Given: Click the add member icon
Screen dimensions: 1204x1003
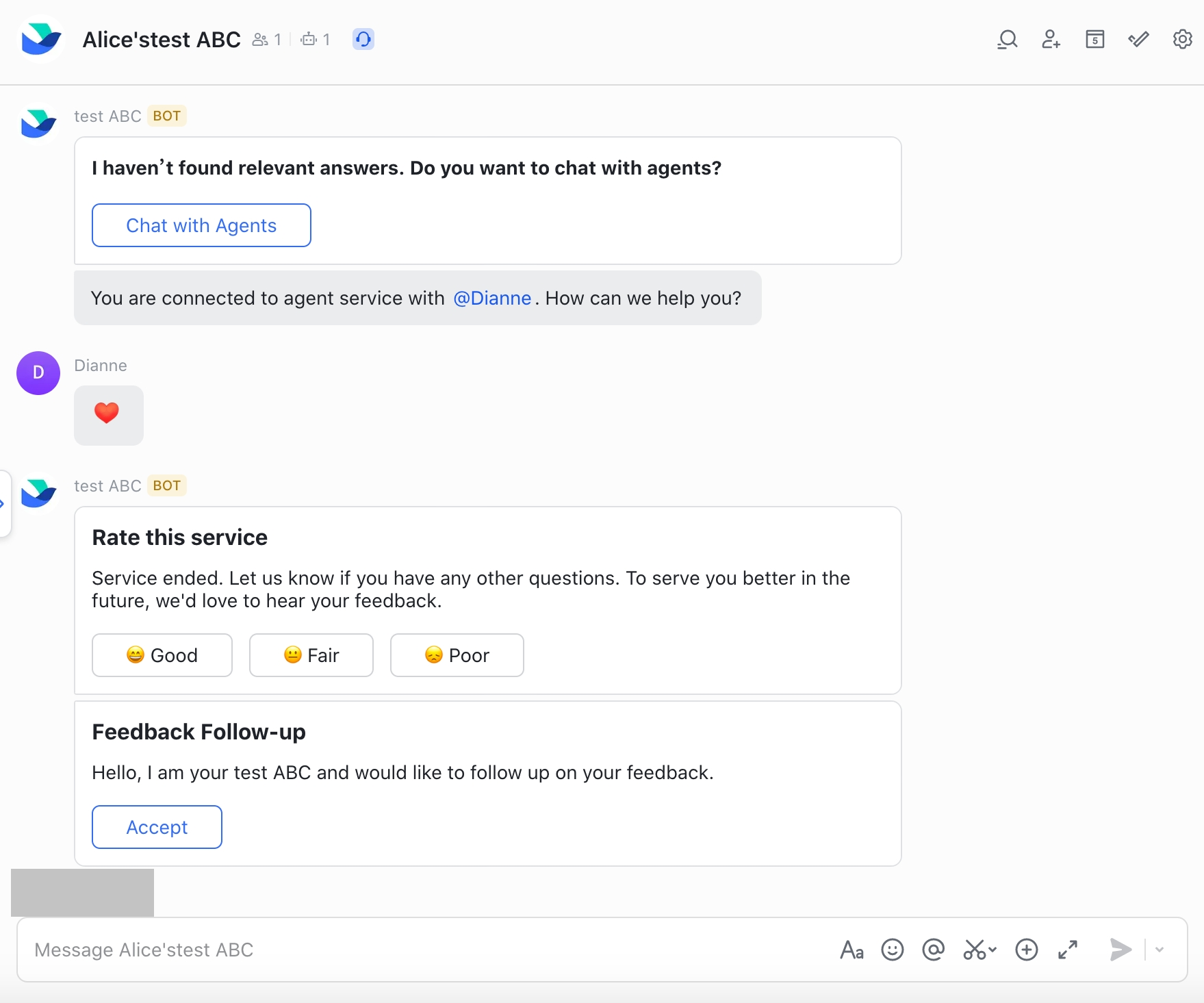Looking at the screenshot, I should (x=1051, y=40).
